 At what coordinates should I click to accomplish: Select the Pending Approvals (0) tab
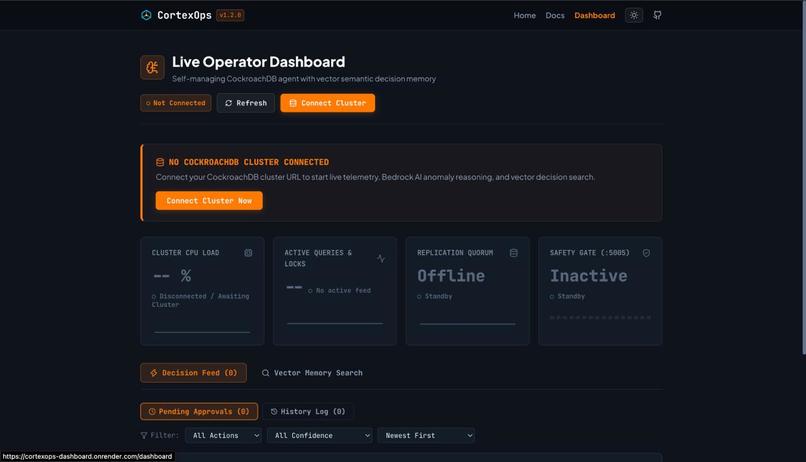[x=199, y=411]
